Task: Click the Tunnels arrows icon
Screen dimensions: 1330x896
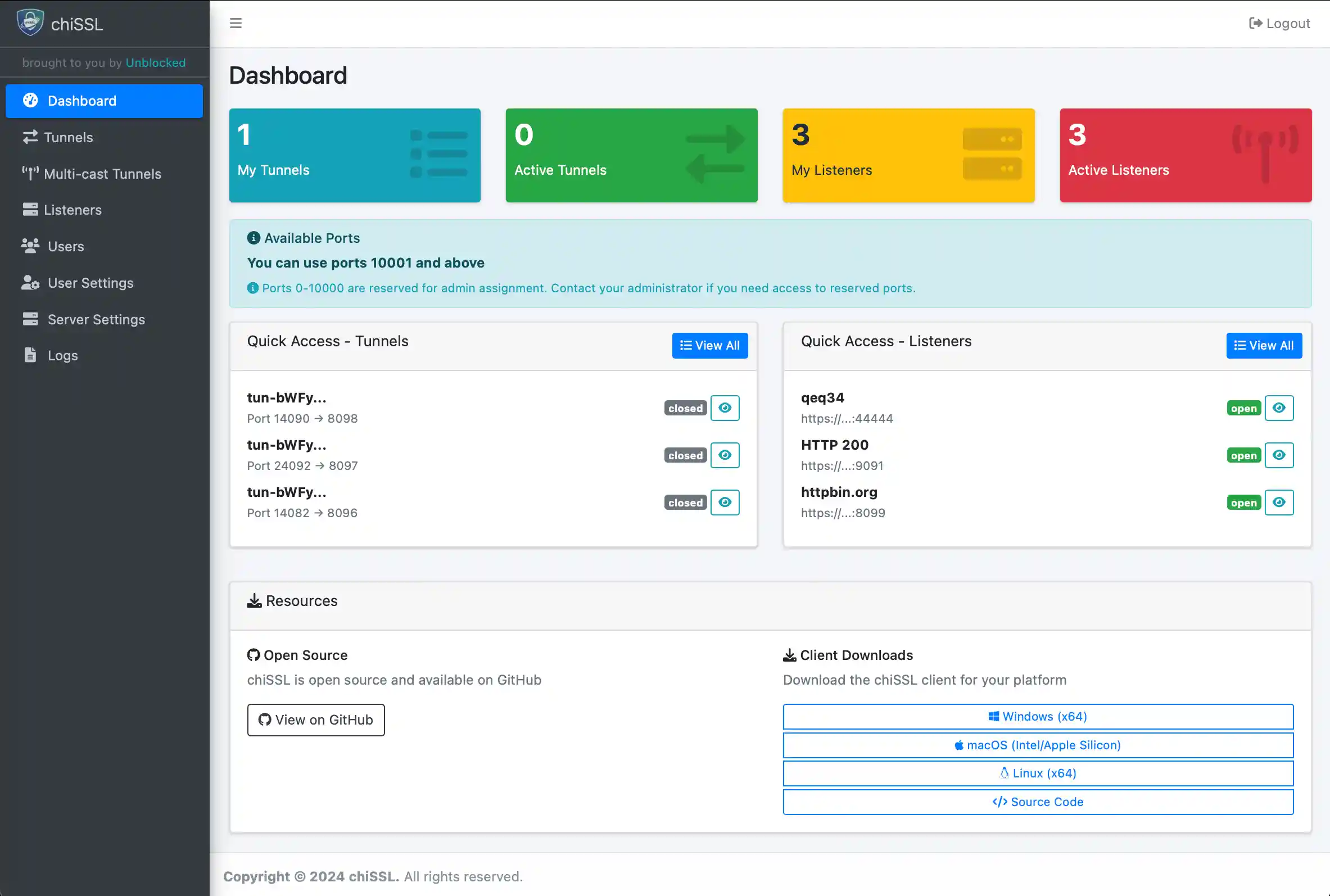Action: (30, 137)
